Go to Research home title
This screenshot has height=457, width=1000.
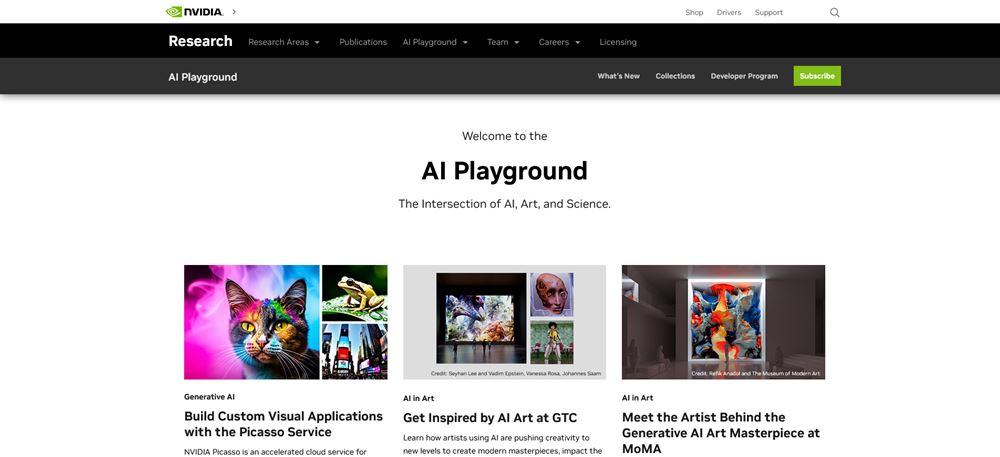[200, 41]
